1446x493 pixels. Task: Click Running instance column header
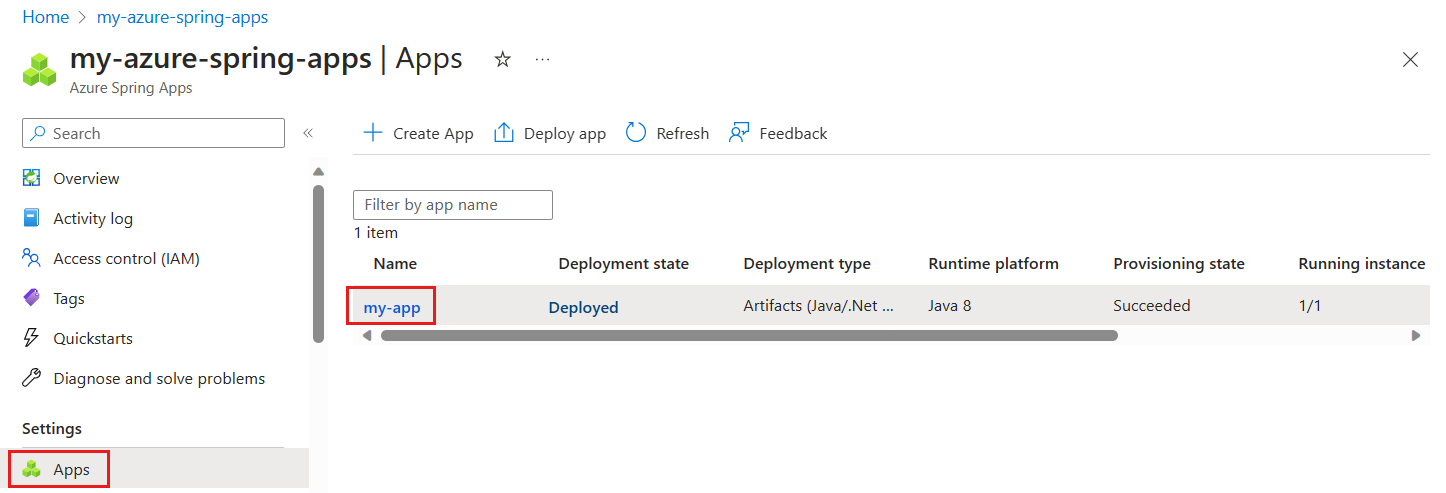coord(1362,264)
